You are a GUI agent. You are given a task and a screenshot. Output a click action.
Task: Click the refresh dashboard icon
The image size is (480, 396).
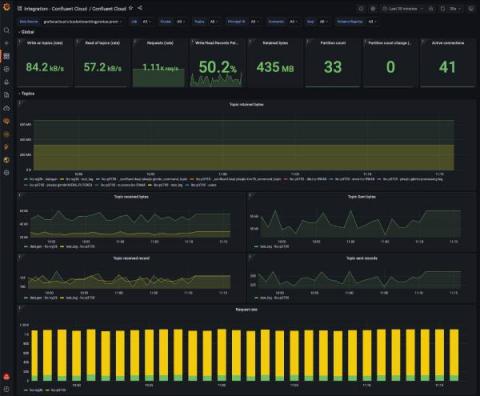443,9
